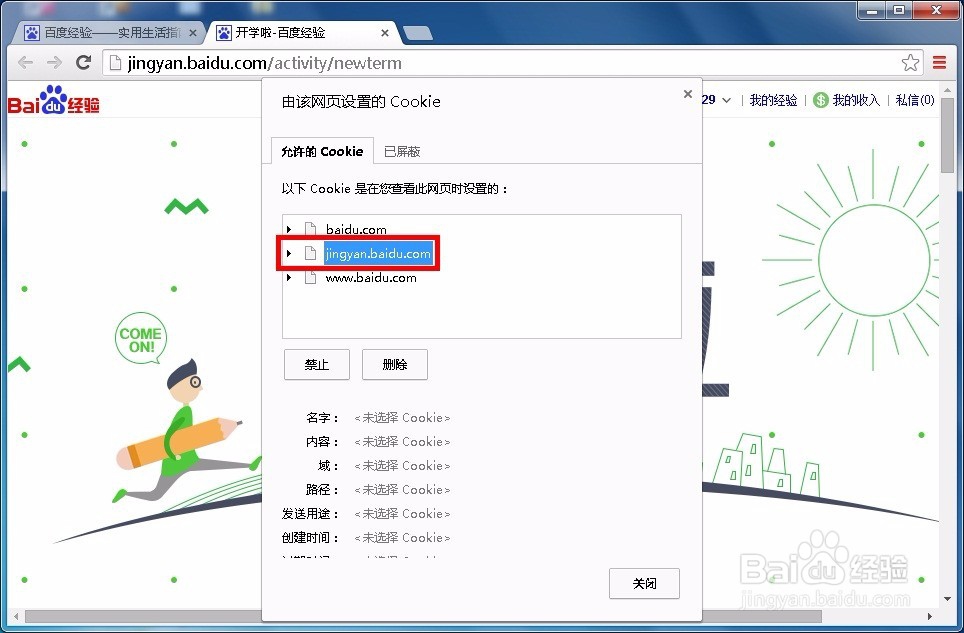Image resolution: width=964 pixels, height=633 pixels.
Task: Click the file icon next to baidu.com
Action: click(x=310, y=229)
